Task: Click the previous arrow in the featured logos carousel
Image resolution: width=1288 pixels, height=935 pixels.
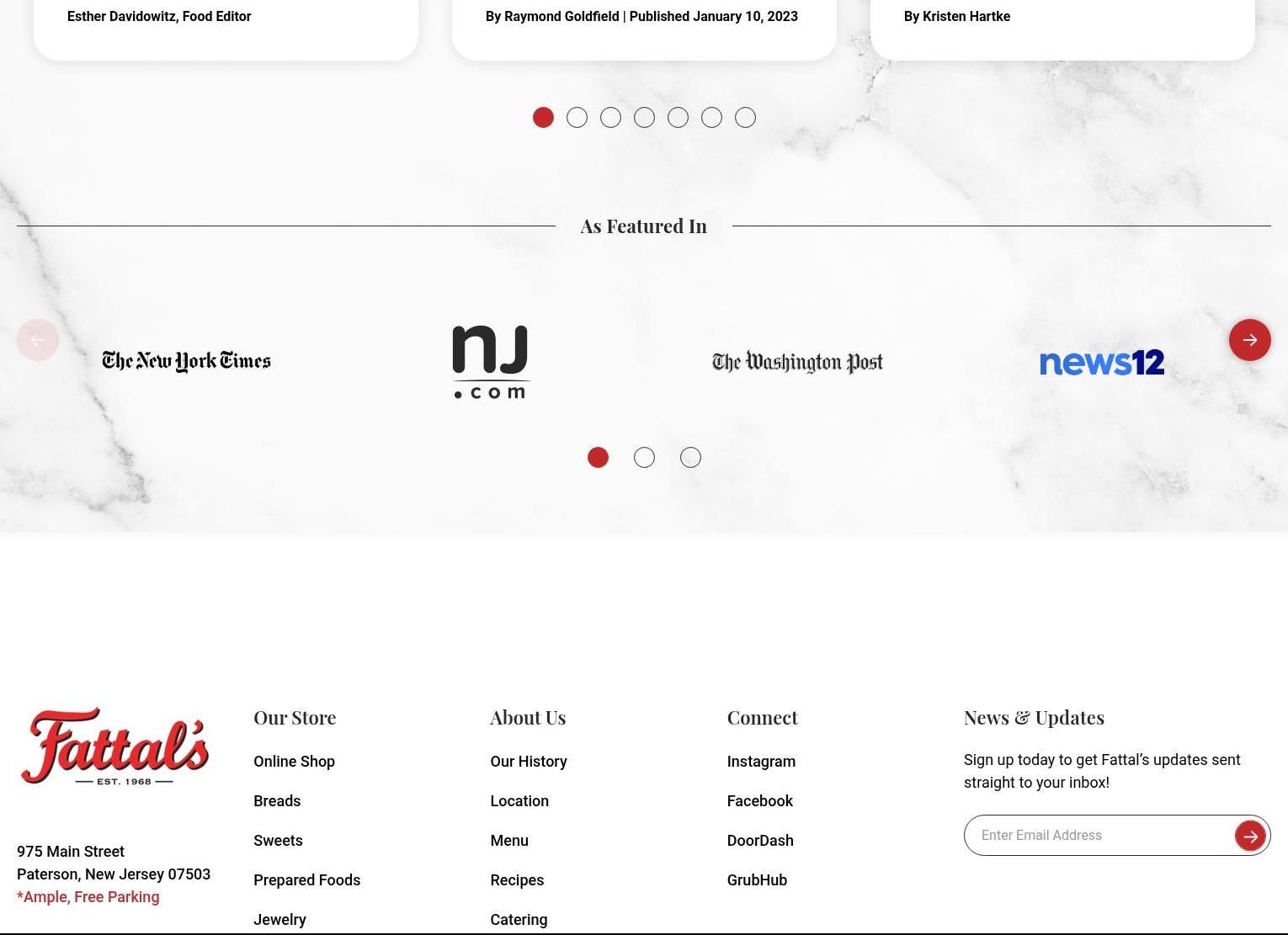Action: pyautogui.click(x=38, y=340)
